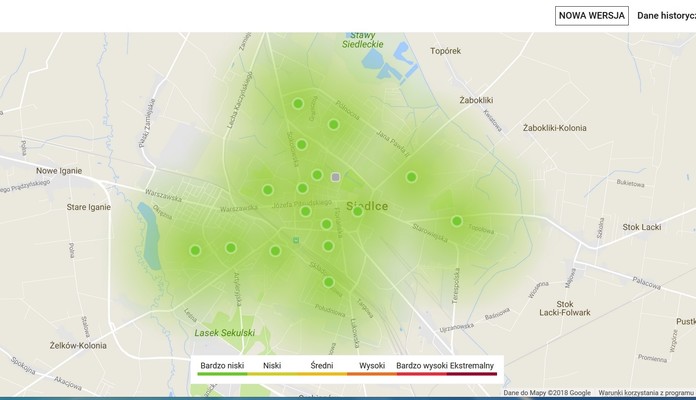Select the westernmost green sensor marker
Image resolution: width=696 pixels, height=400 pixels.
tap(195, 251)
